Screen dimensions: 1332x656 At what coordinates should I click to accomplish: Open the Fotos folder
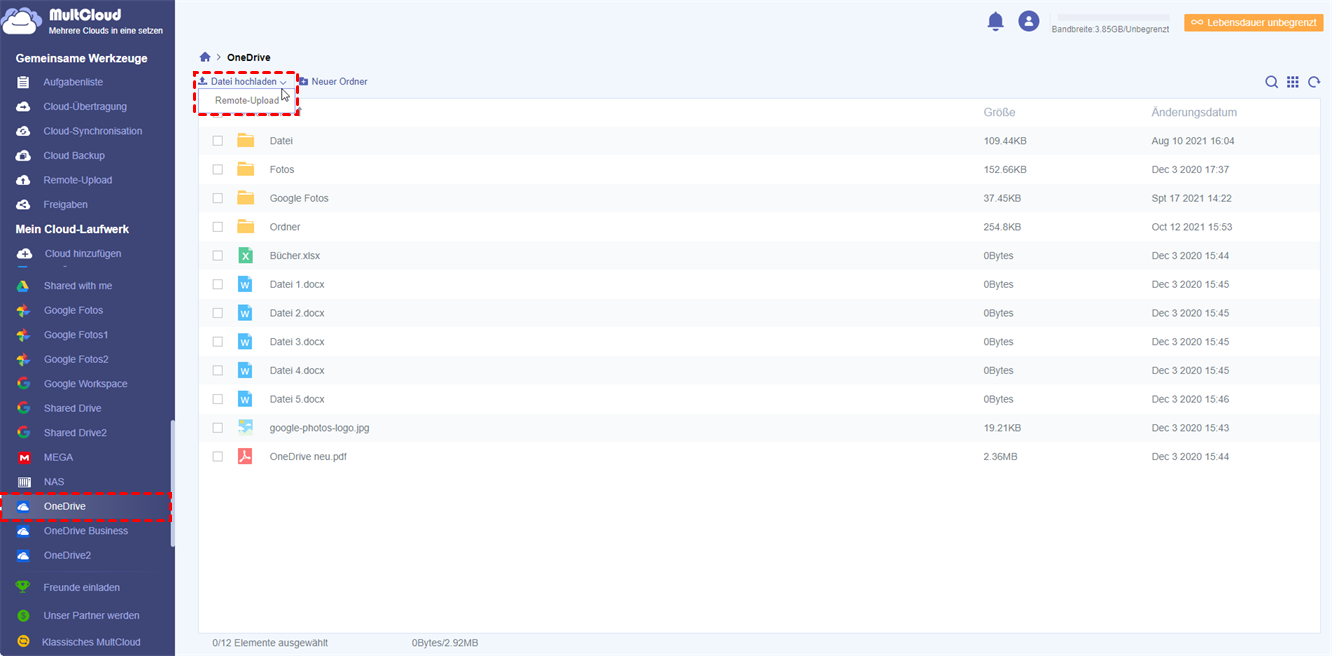click(282, 170)
